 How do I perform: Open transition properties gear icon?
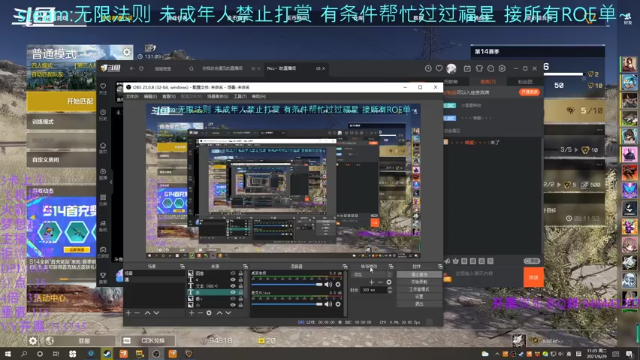[389, 282]
